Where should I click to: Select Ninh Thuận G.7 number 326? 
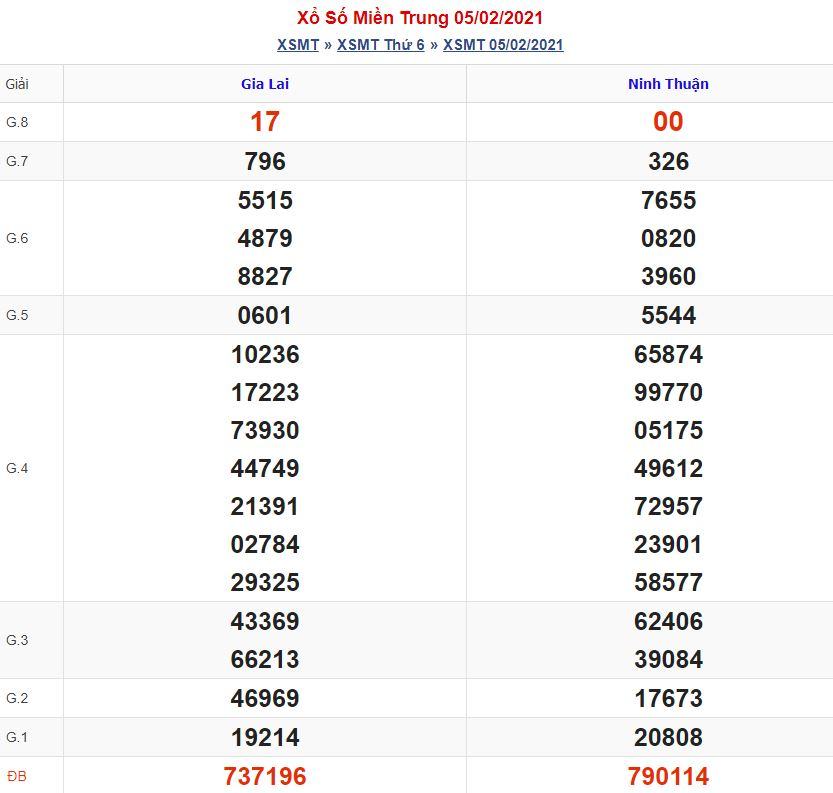[668, 161]
